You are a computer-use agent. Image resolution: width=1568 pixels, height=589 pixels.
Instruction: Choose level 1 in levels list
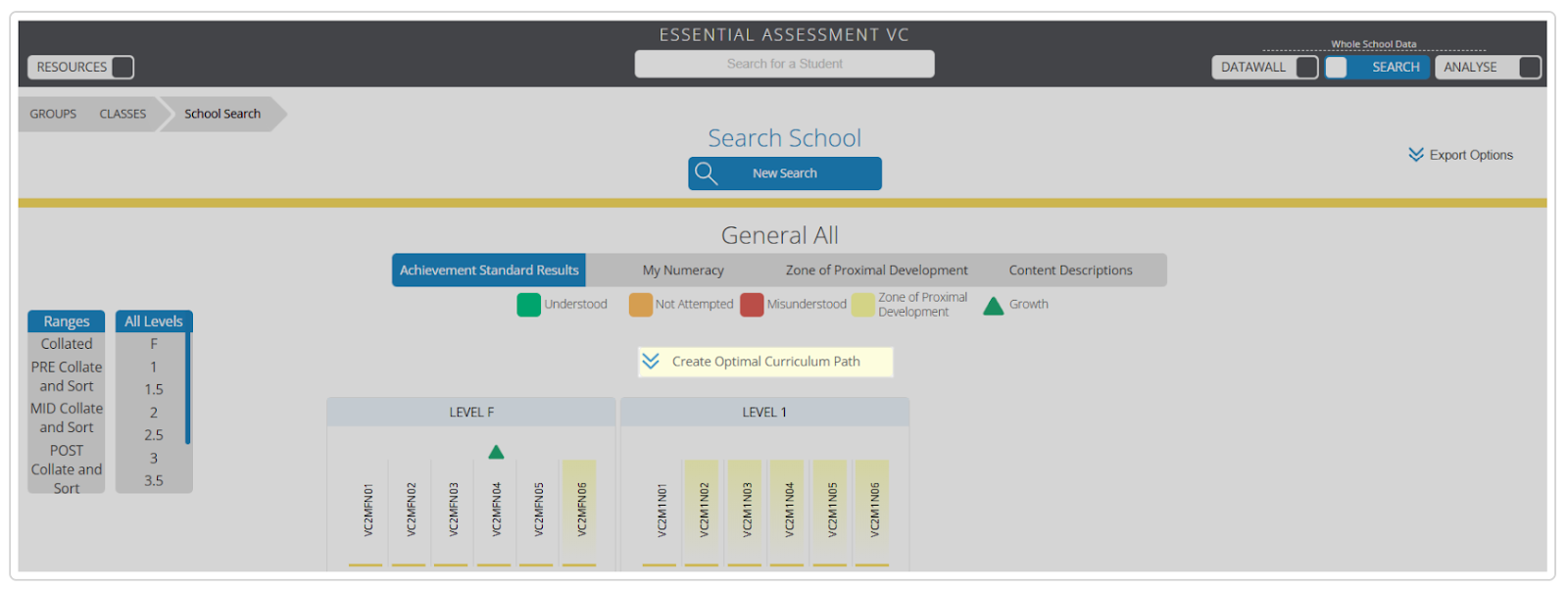154,367
